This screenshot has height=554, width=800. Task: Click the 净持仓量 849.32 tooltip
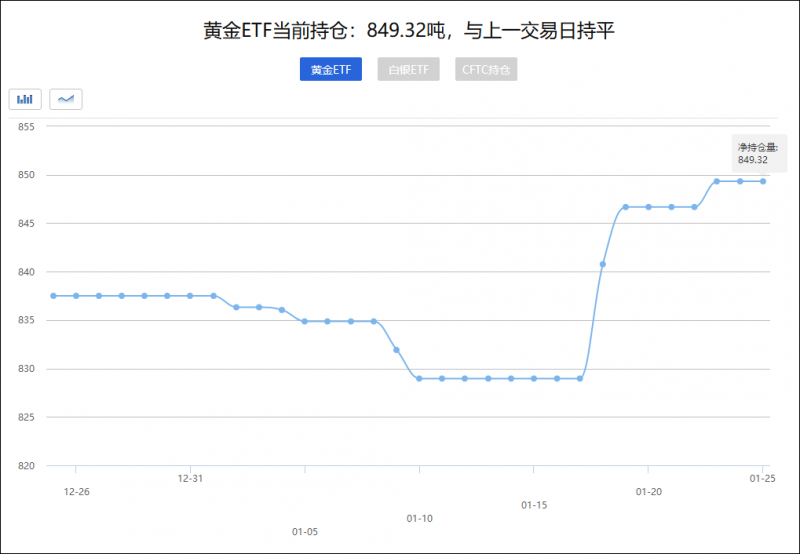point(759,154)
